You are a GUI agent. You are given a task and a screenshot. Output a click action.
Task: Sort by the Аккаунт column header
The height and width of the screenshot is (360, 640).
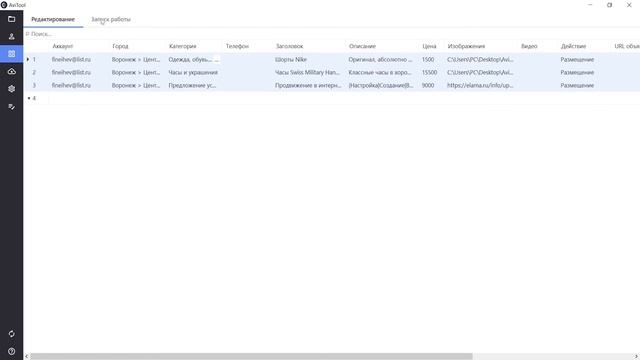coord(62,46)
